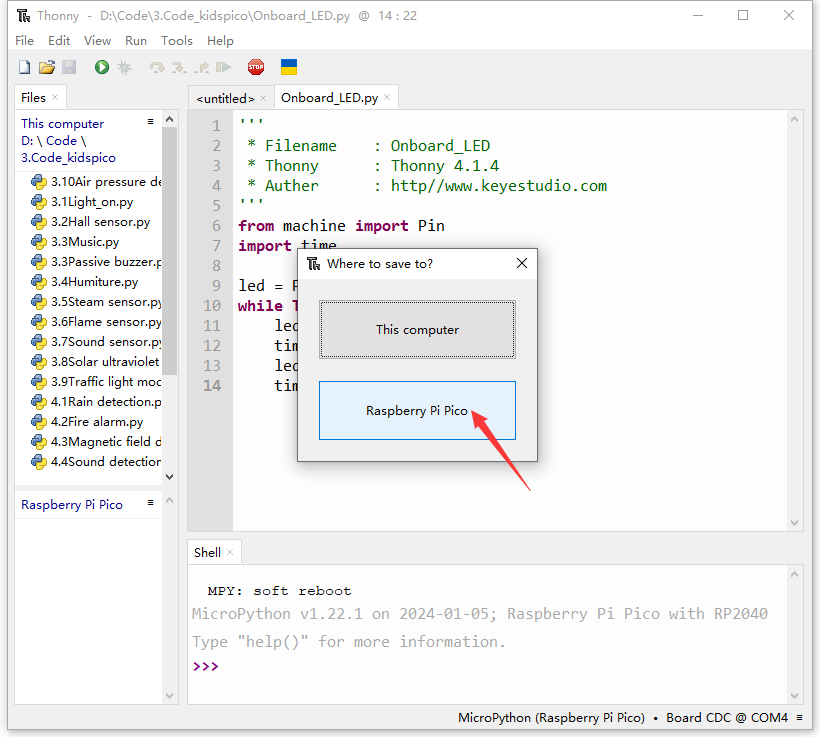Open This computer pane options menu
Screen dimensions: 820x737
(x=151, y=122)
